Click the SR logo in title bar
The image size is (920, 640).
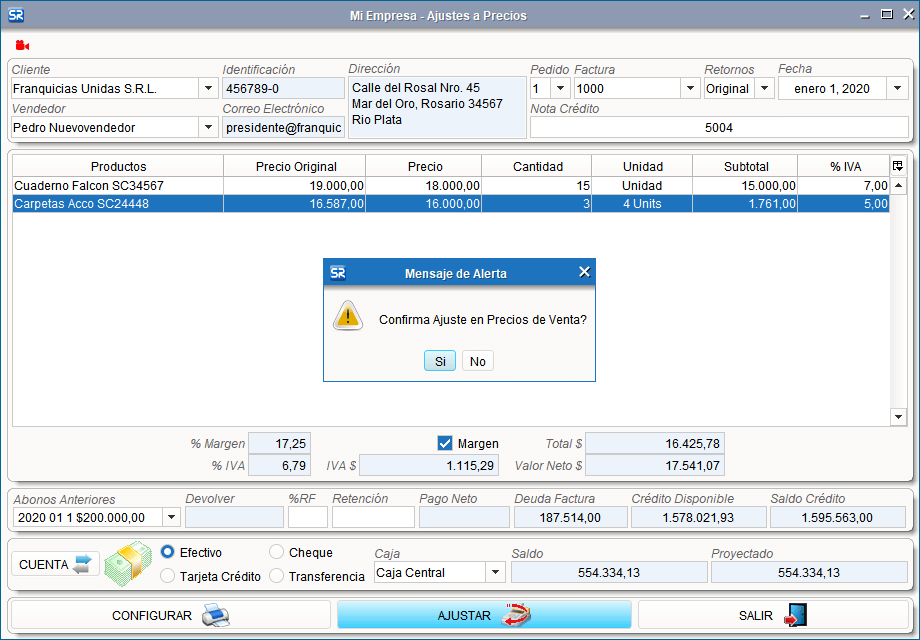(x=15, y=15)
